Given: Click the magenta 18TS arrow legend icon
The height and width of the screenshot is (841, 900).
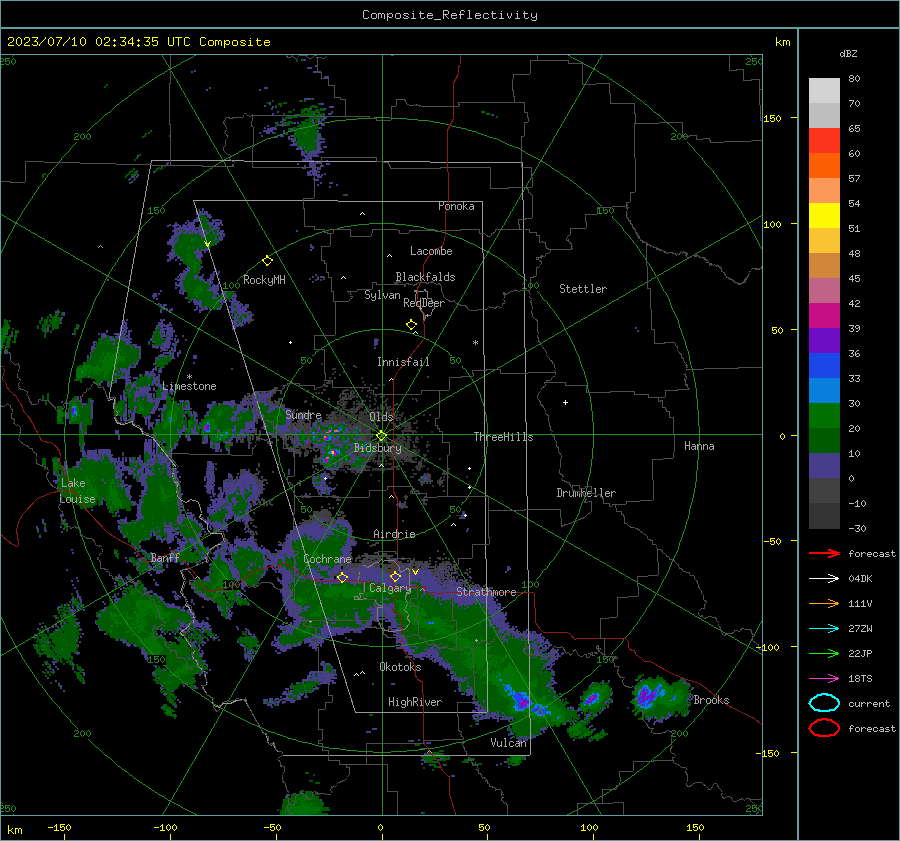Looking at the screenshot, I should pyautogui.click(x=824, y=679).
